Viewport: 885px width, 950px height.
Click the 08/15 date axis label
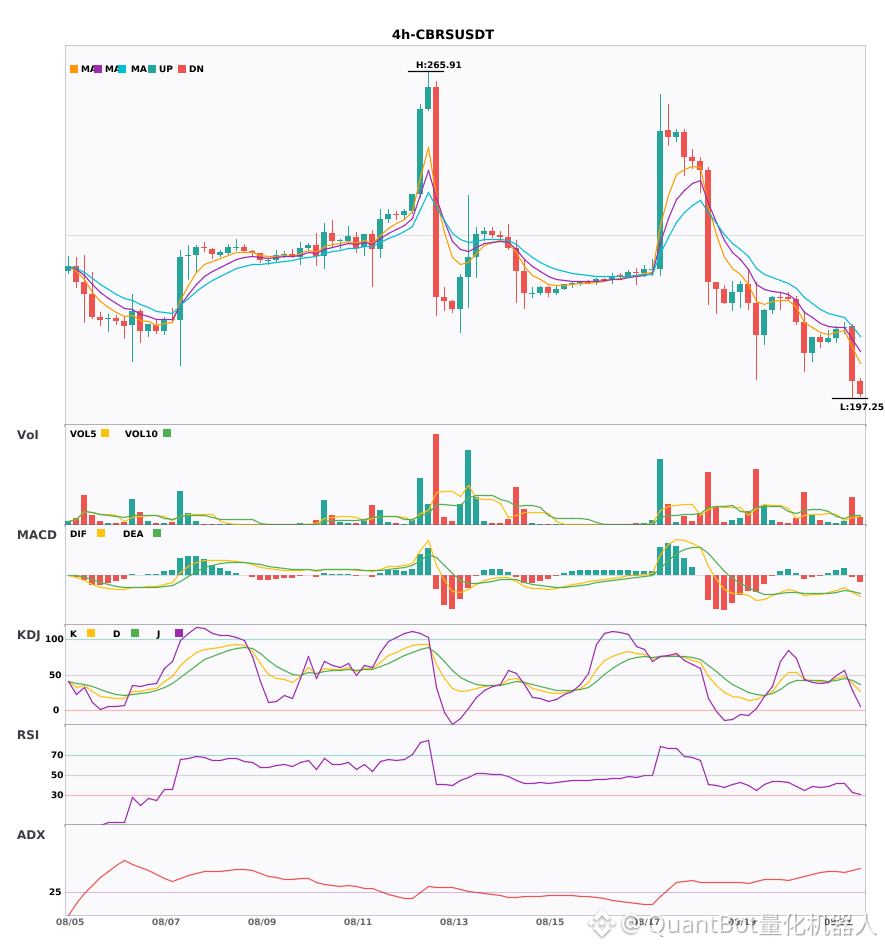[x=550, y=922]
